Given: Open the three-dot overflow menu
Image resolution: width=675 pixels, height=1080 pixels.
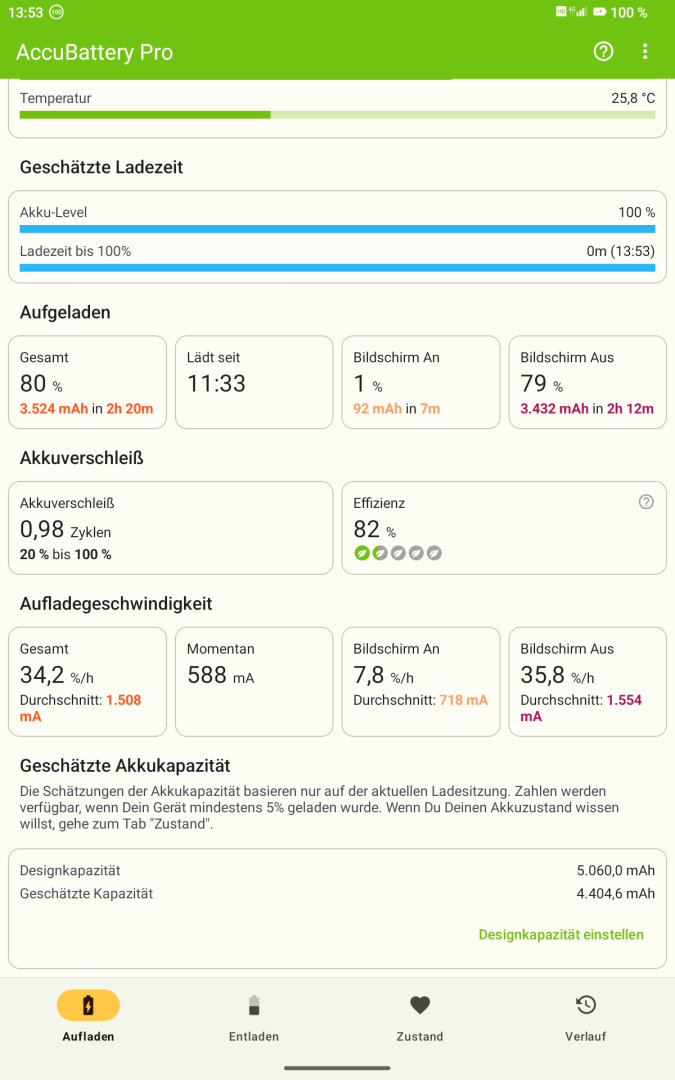Looking at the screenshot, I should [645, 52].
